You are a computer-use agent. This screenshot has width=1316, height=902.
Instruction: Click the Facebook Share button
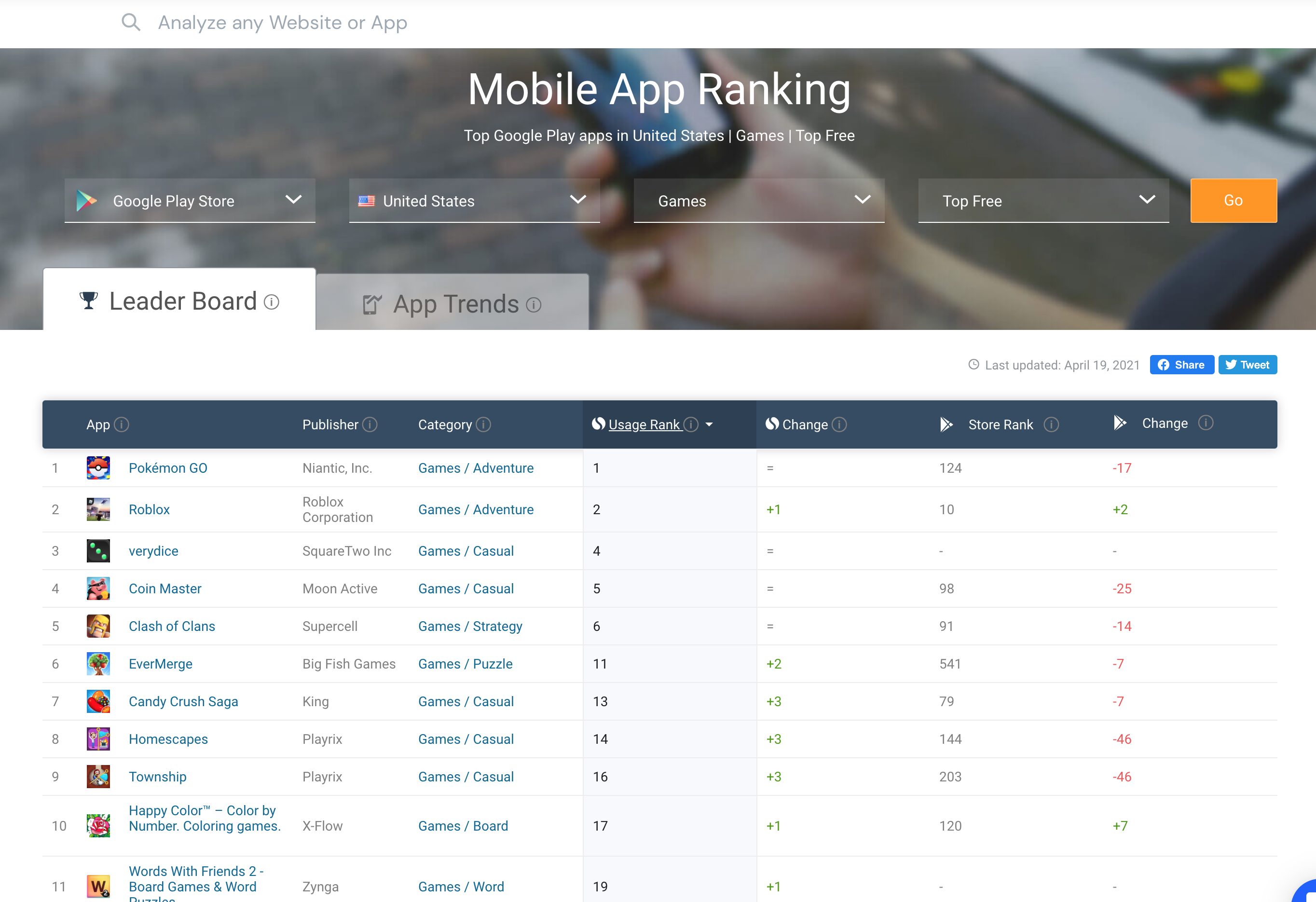click(x=1181, y=365)
